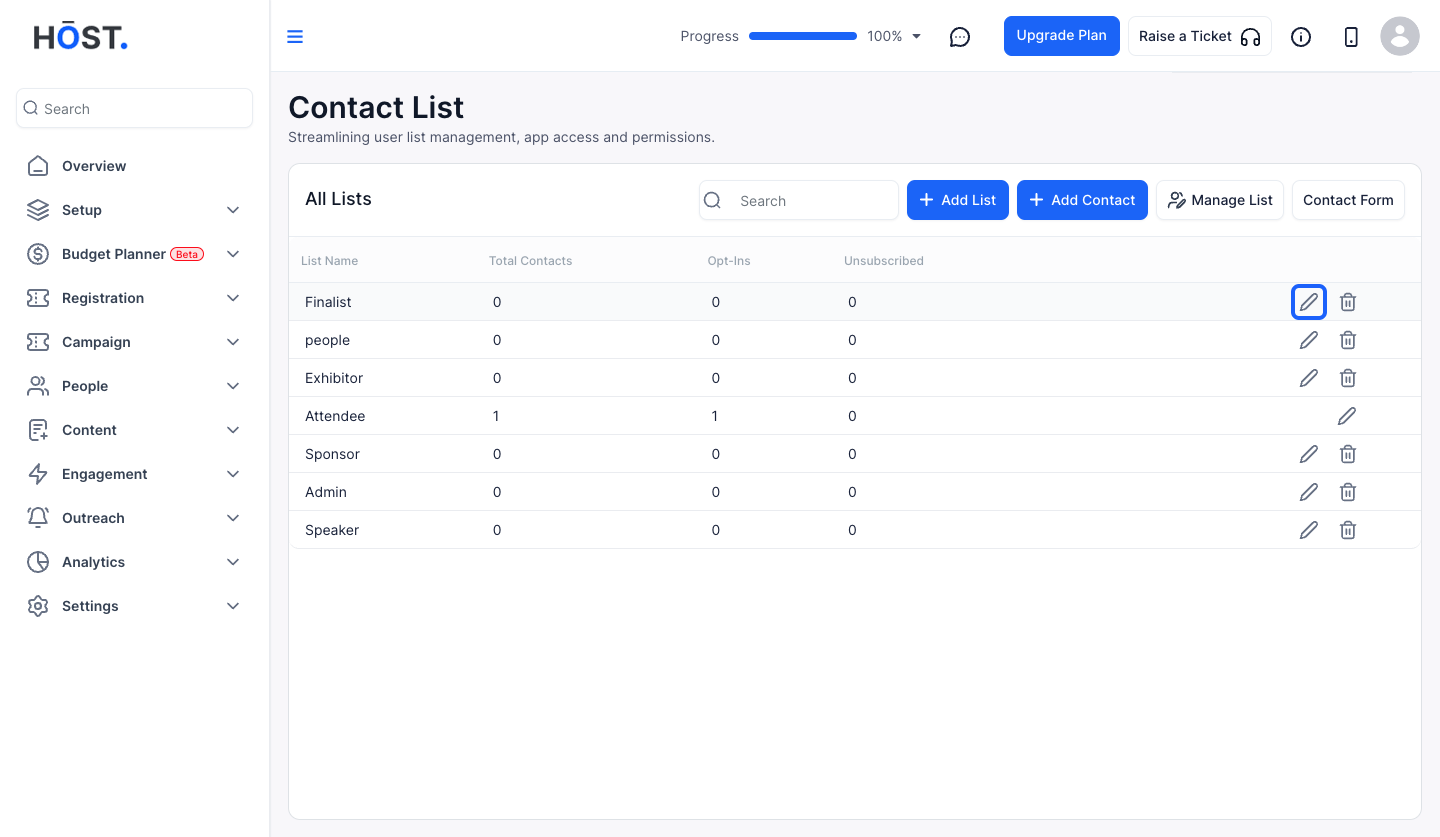Expand the Campaign chevron
The image size is (1440, 837).
coord(233,342)
